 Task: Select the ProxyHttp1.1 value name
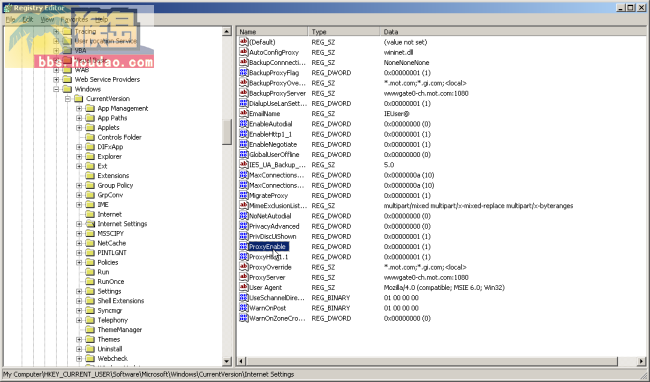(x=269, y=257)
